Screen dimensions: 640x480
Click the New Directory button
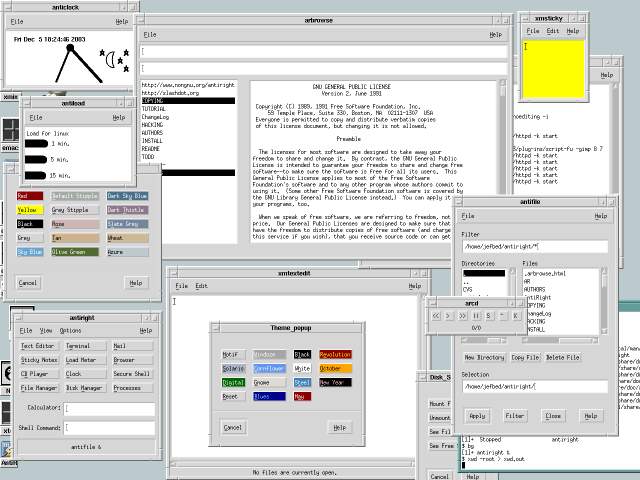(x=484, y=357)
